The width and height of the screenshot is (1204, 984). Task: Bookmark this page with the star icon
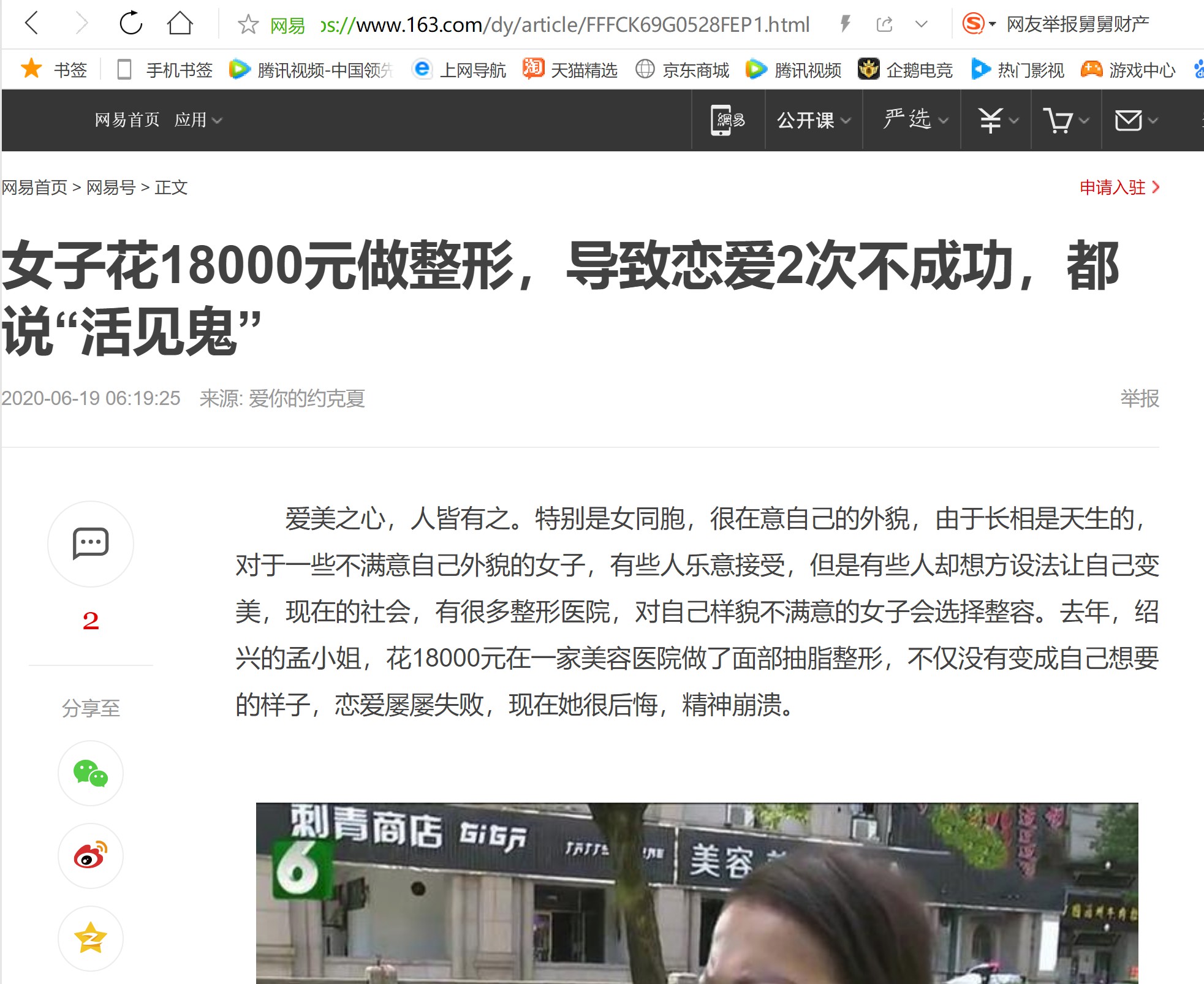[248, 25]
